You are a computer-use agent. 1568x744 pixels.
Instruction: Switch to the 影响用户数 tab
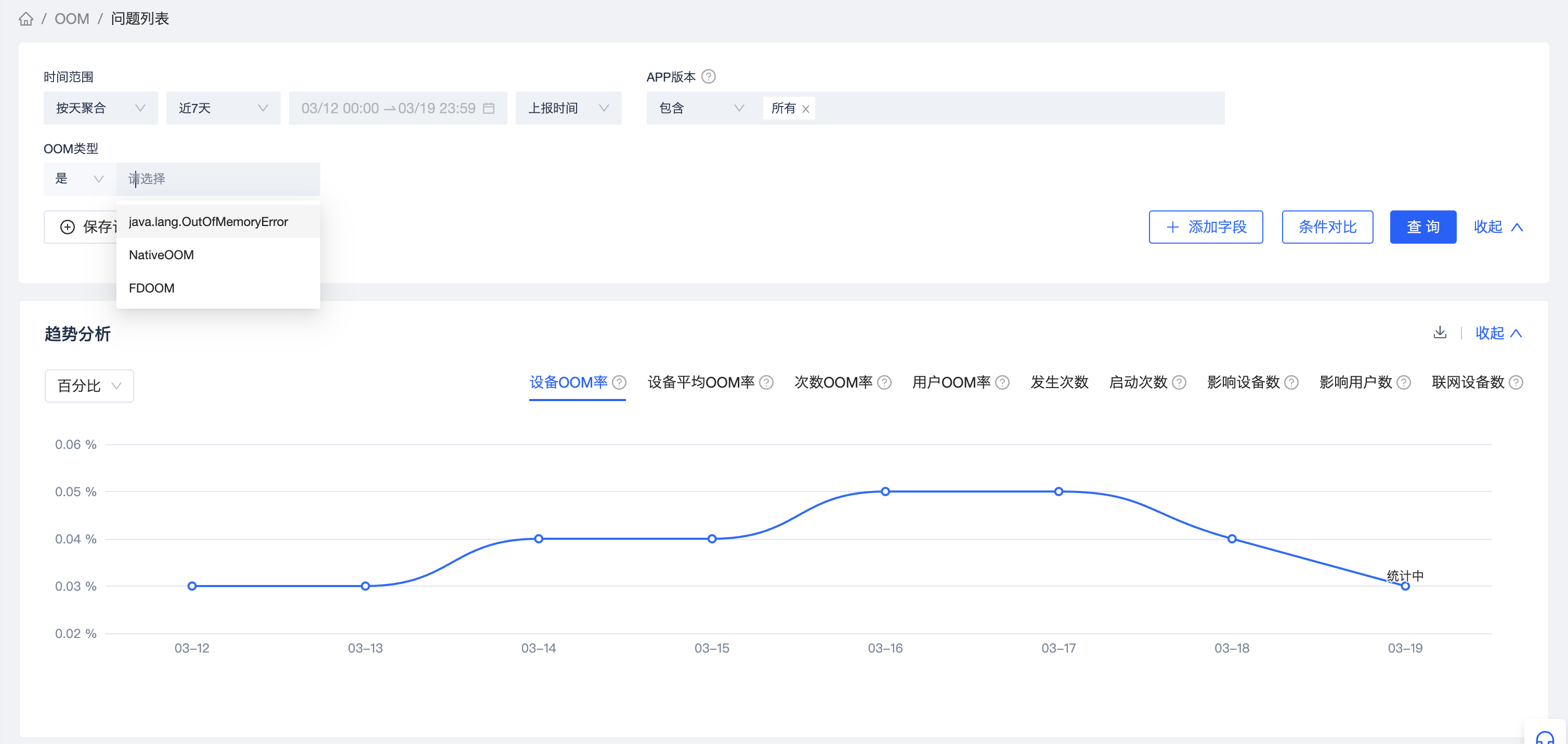(1355, 382)
